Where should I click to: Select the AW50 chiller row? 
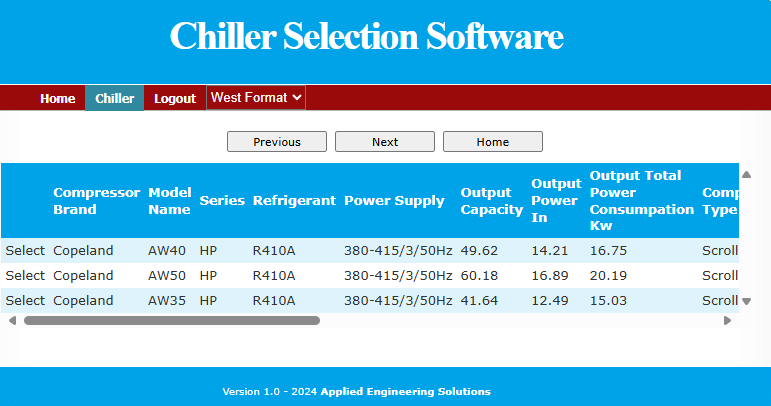25,276
